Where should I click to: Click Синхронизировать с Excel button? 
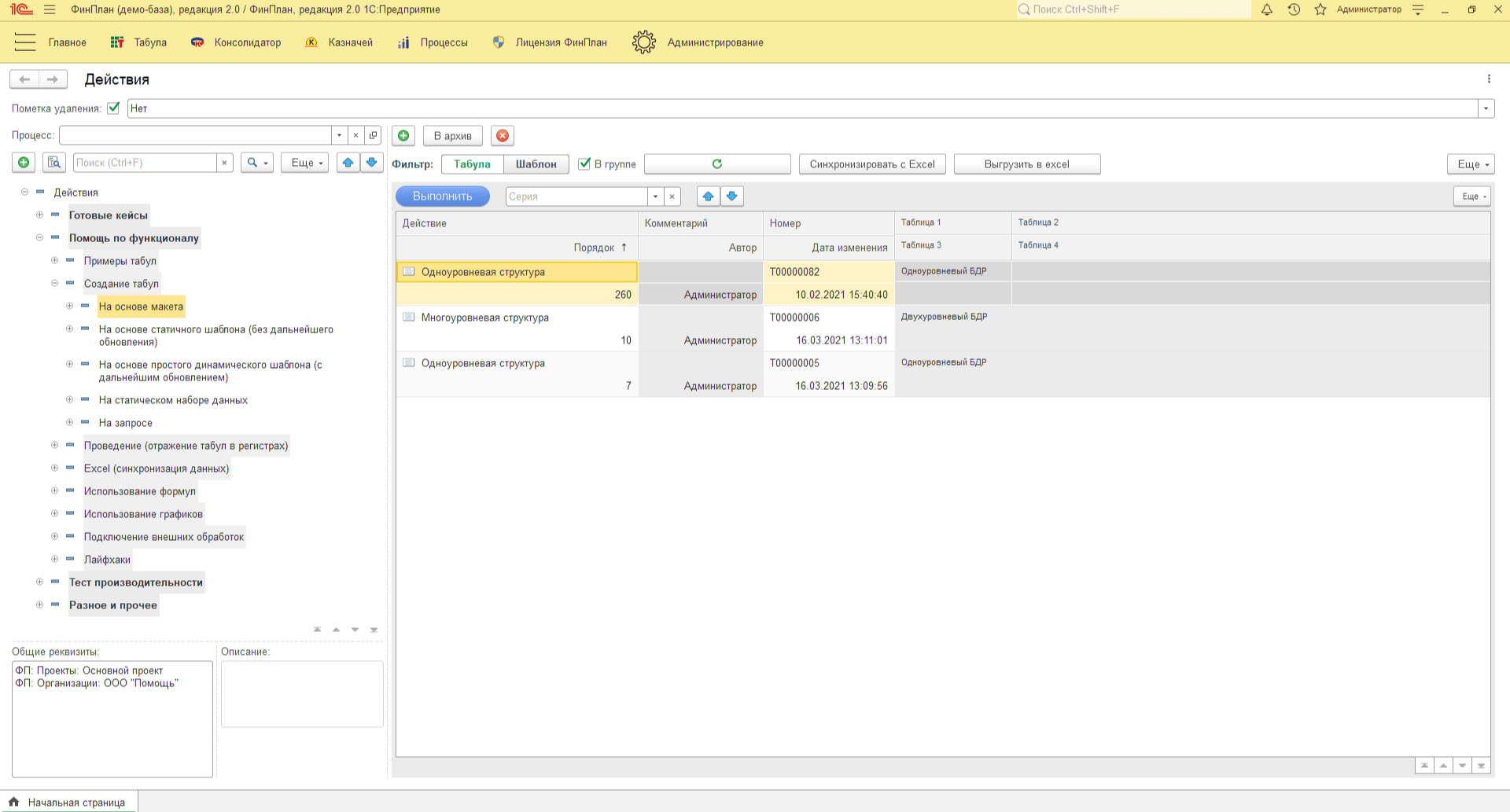[x=871, y=164]
